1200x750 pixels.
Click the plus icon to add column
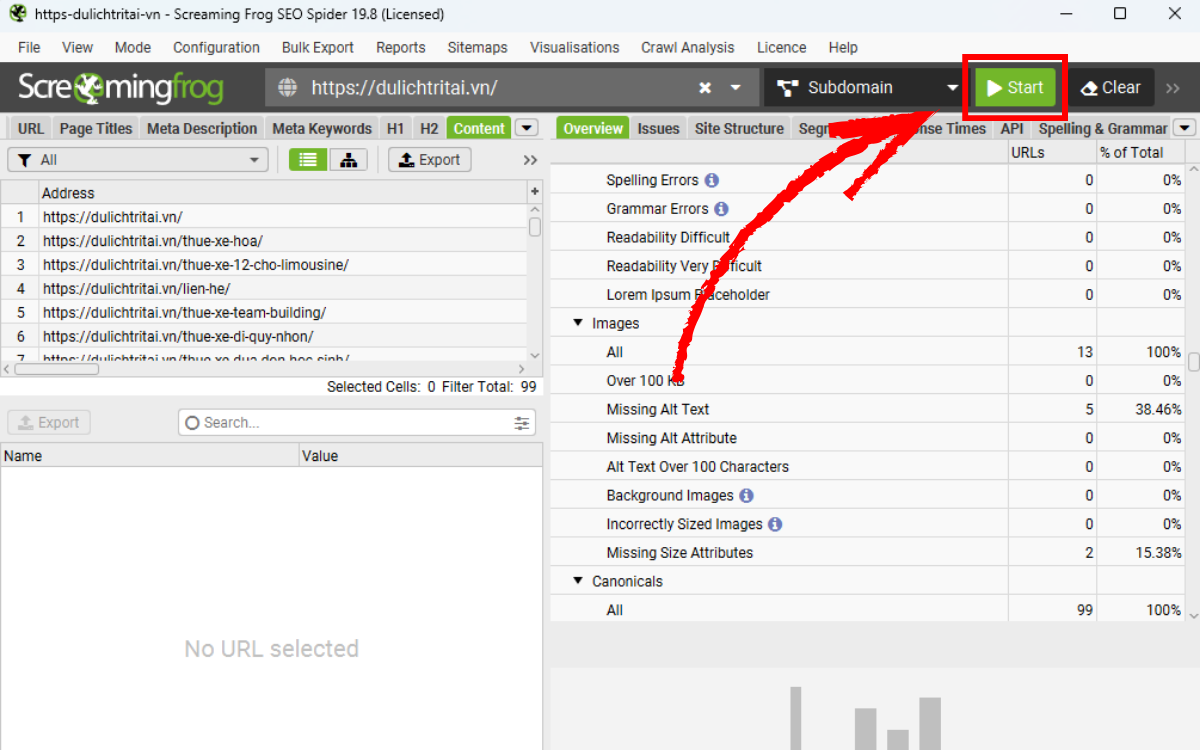click(534, 192)
